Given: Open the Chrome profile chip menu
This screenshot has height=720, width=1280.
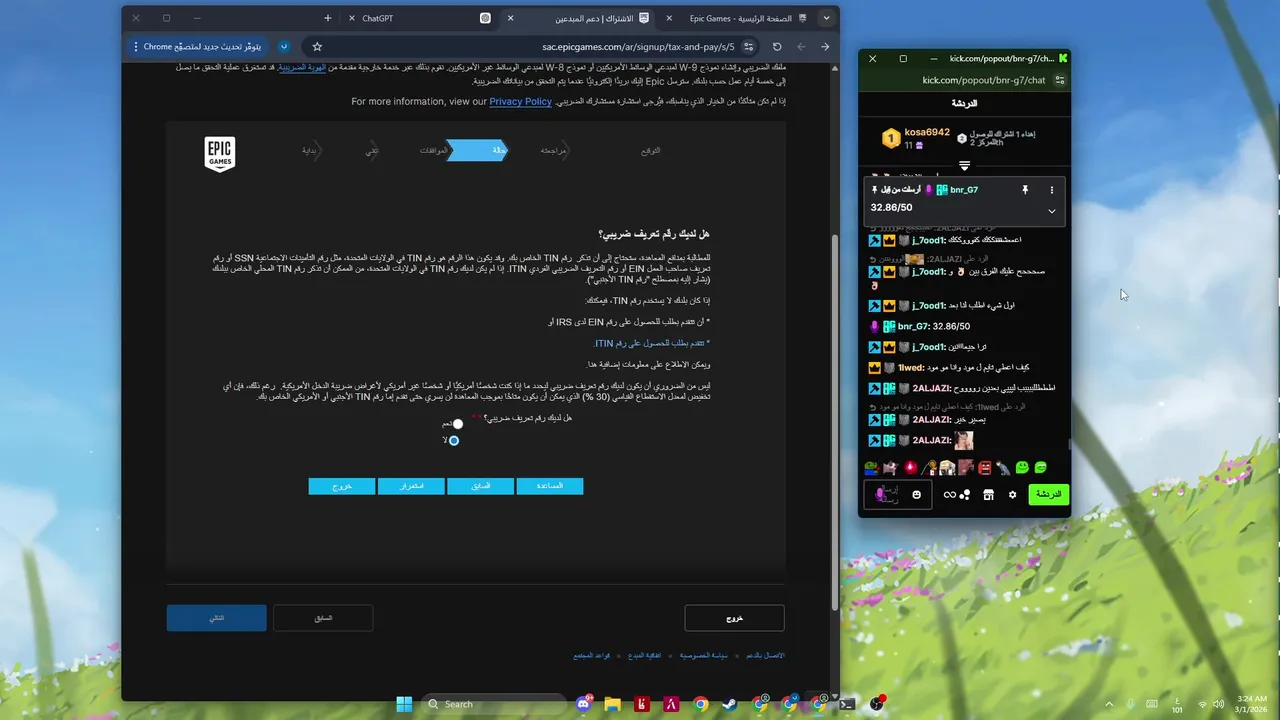Looking at the screenshot, I should 284,46.
